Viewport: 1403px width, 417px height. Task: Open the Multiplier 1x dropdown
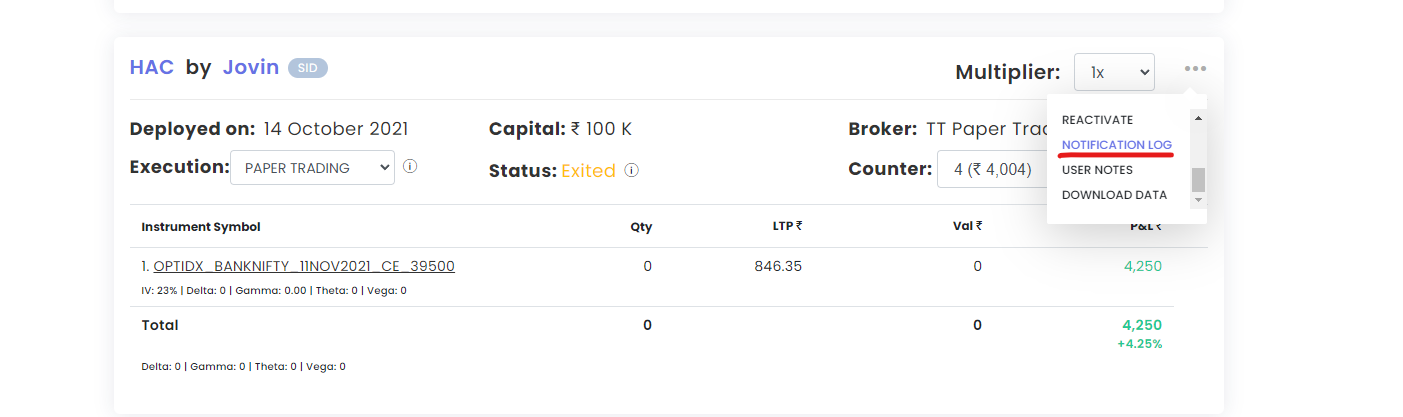1114,72
